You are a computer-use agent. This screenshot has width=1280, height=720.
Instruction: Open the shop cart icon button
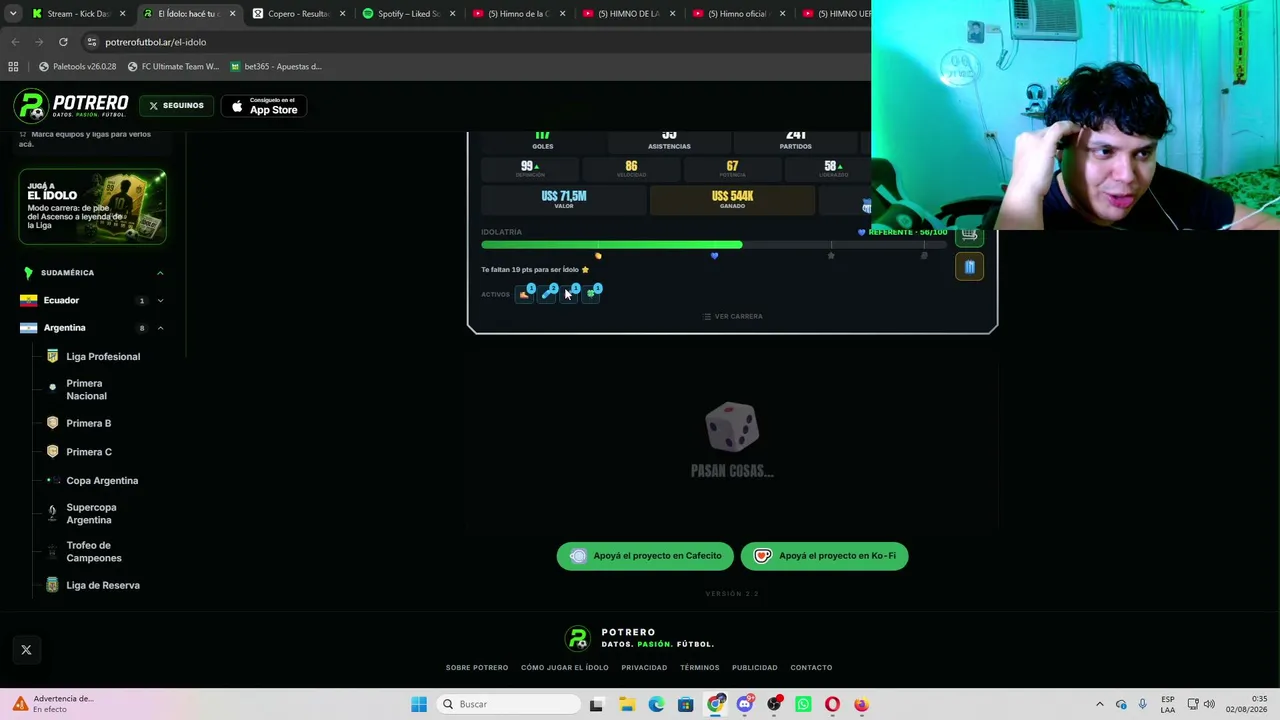click(969, 235)
